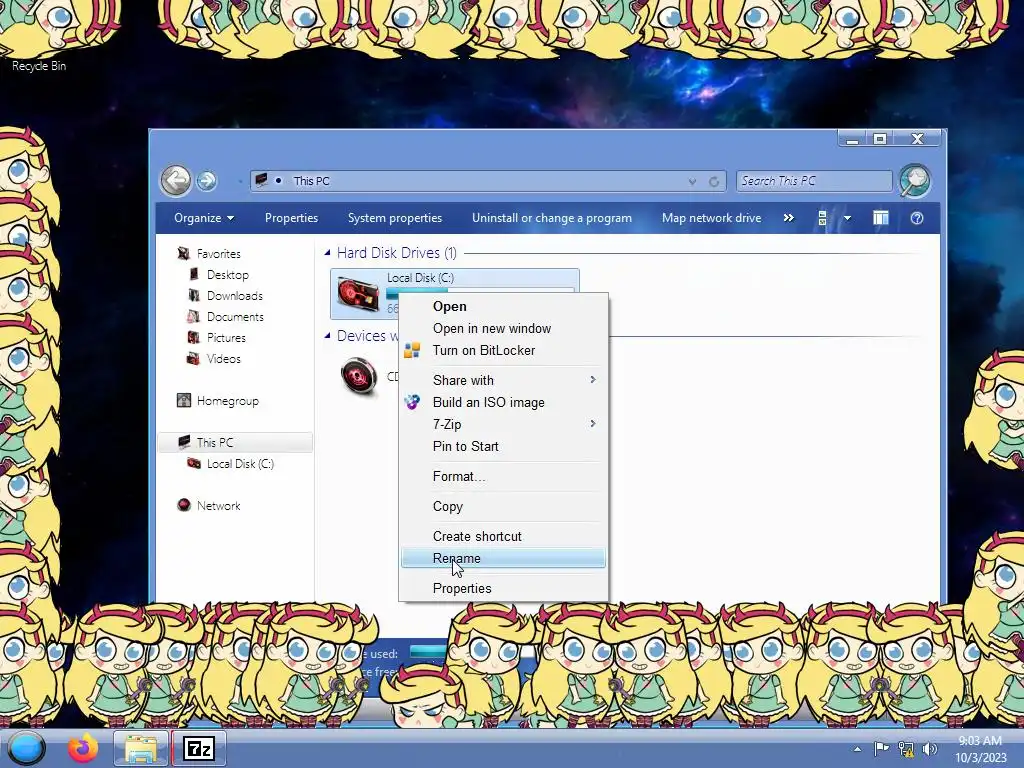1024x768 pixels.
Task: Open Desktop in Favorites
Action: 227,275
